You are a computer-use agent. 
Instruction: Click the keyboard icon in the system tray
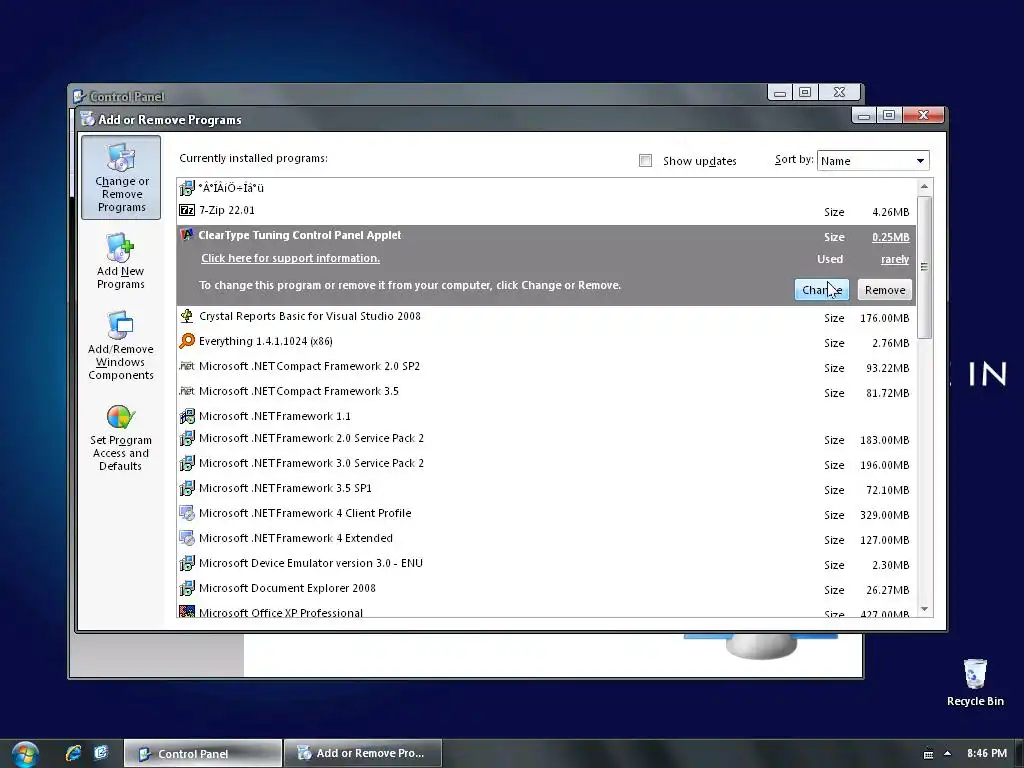click(928, 754)
